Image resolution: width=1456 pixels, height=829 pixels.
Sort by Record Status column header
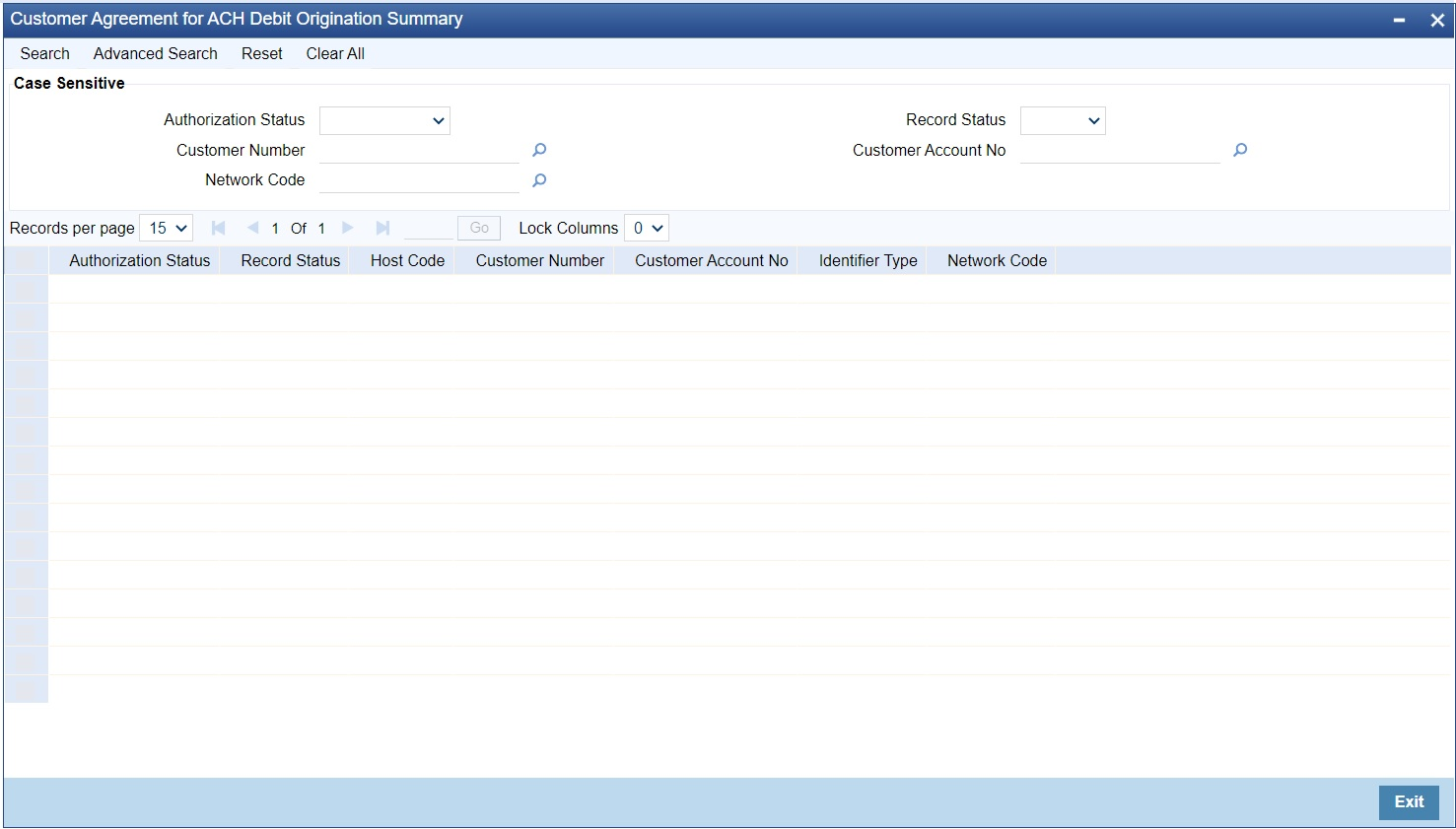(291, 260)
